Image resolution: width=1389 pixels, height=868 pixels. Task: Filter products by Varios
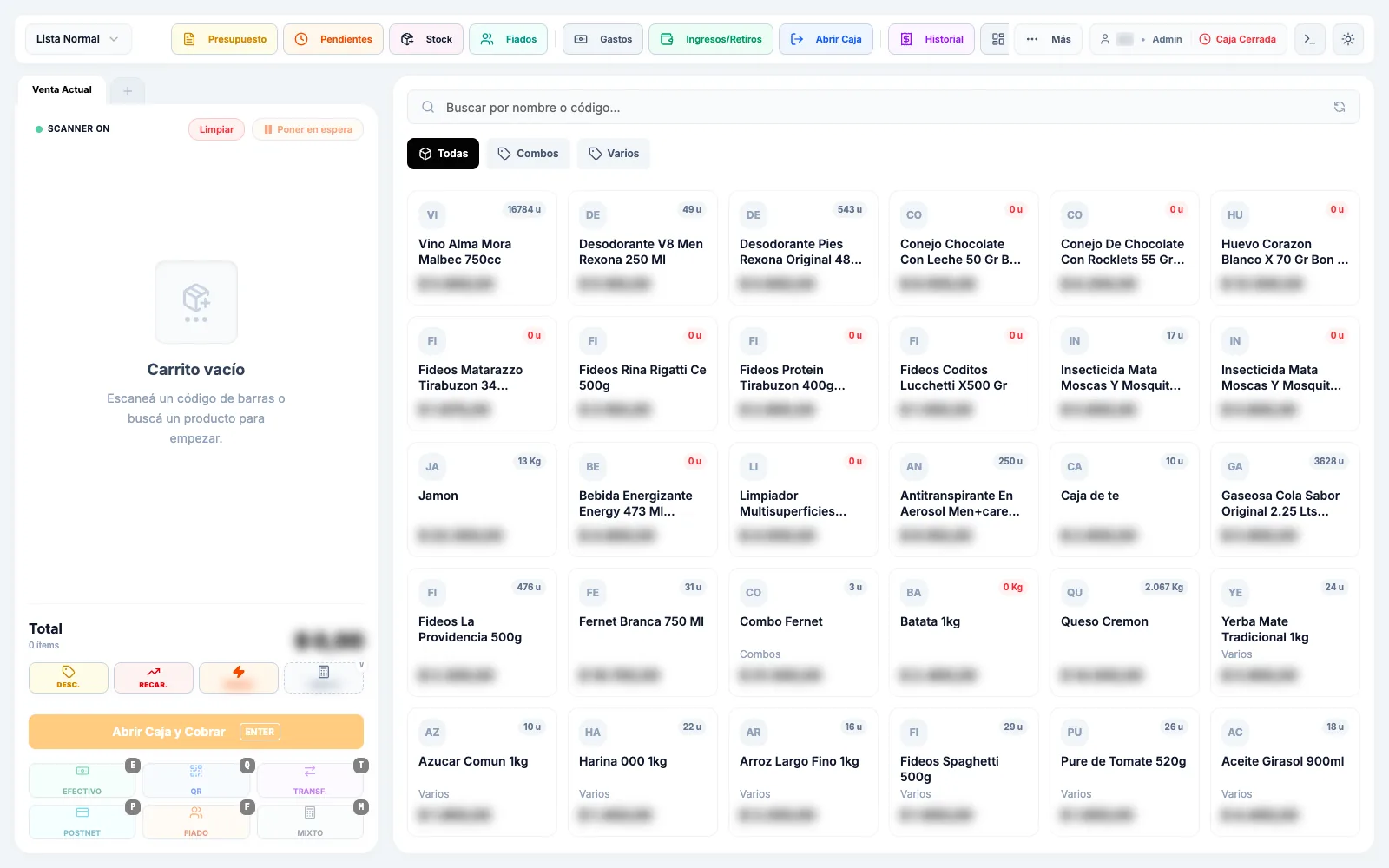coord(614,154)
